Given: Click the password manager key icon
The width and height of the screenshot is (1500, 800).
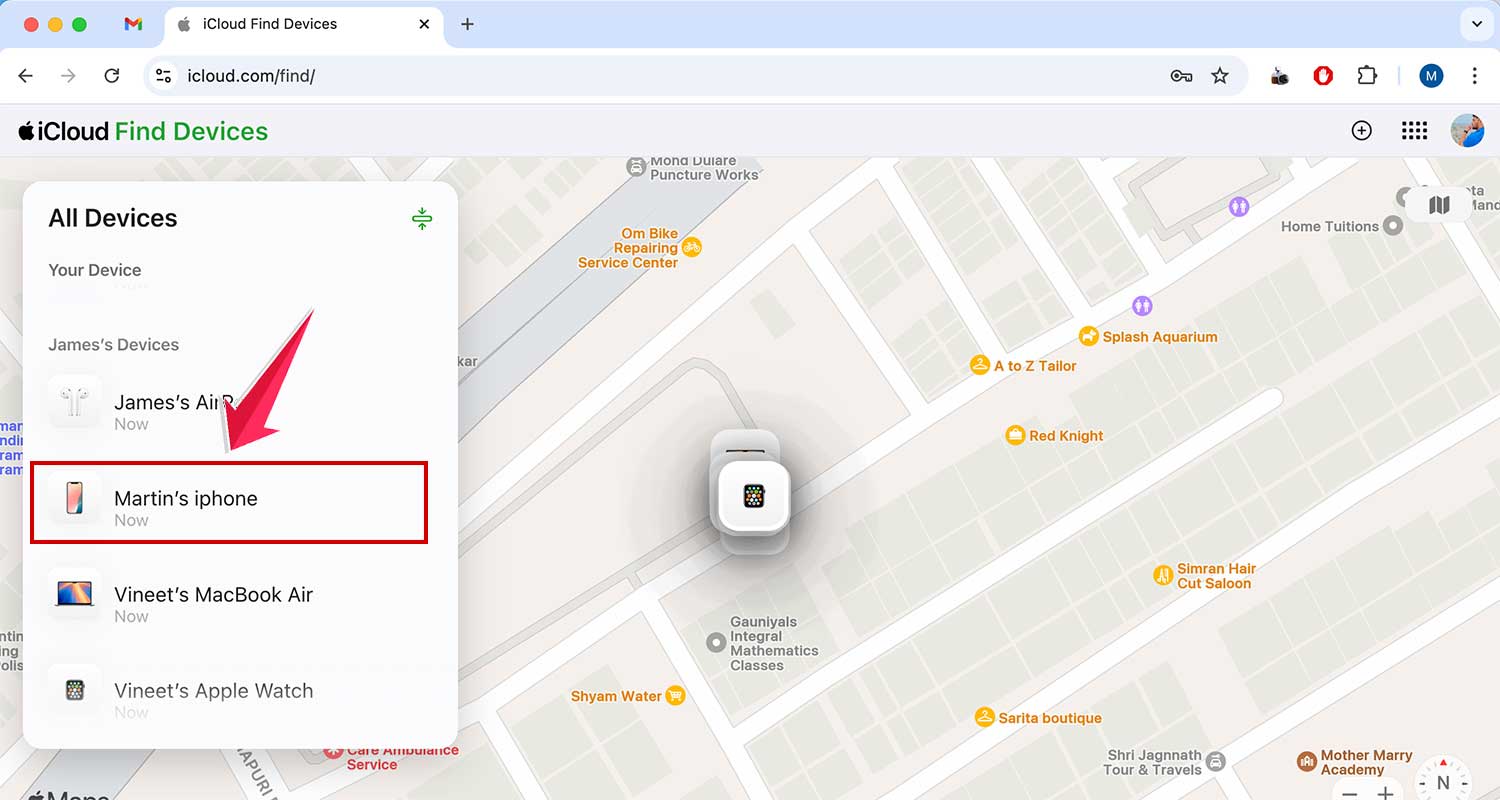Looking at the screenshot, I should (1181, 75).
